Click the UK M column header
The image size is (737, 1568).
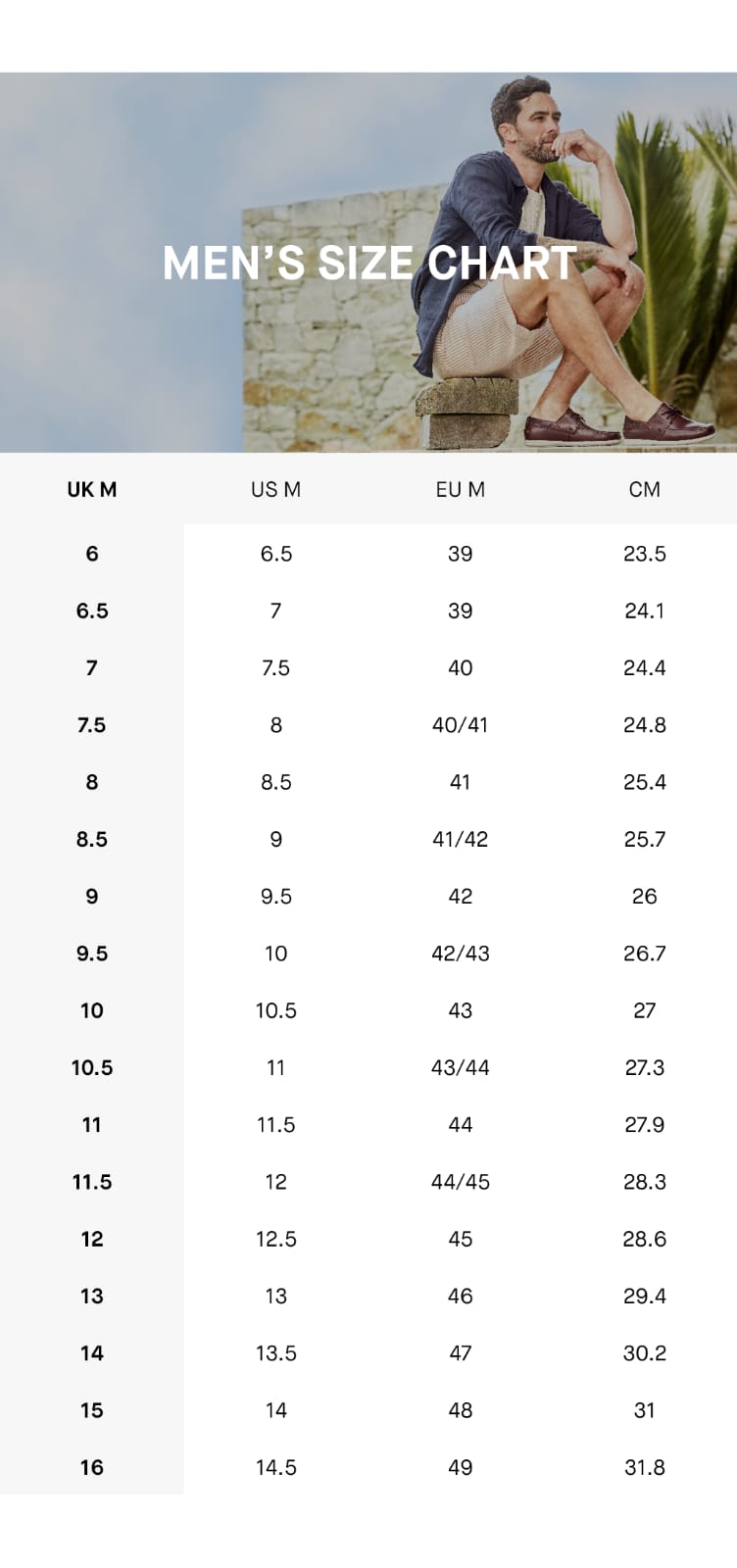click(92, 489)
